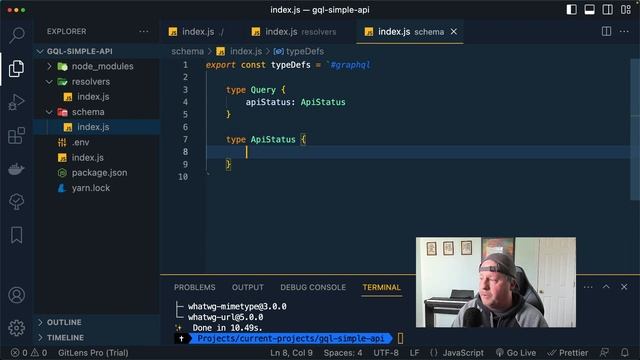Click Prettier in status bar

tap(568, 353)
